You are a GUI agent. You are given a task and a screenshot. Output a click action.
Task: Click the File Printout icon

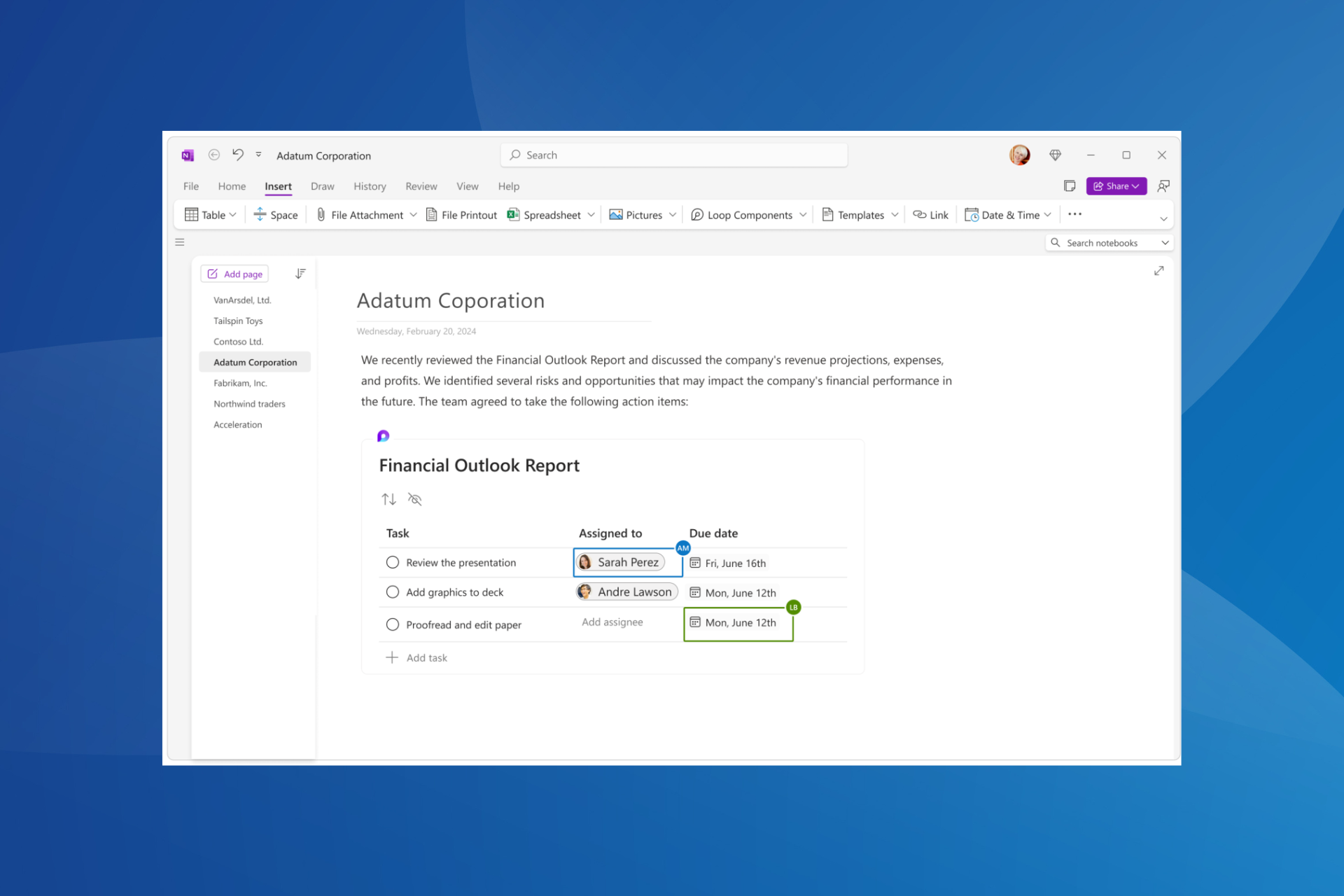(x=432, y=215)
